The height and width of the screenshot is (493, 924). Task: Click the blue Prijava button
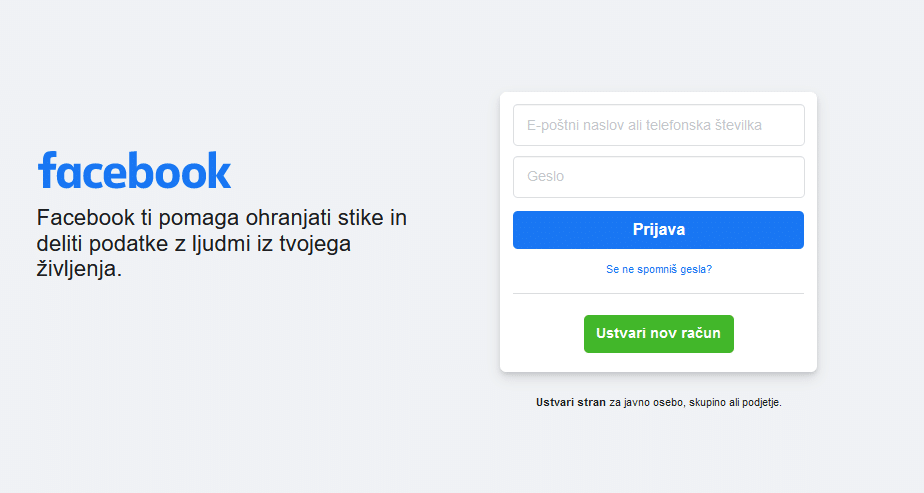pyautogui.click(x=658, y=230)
